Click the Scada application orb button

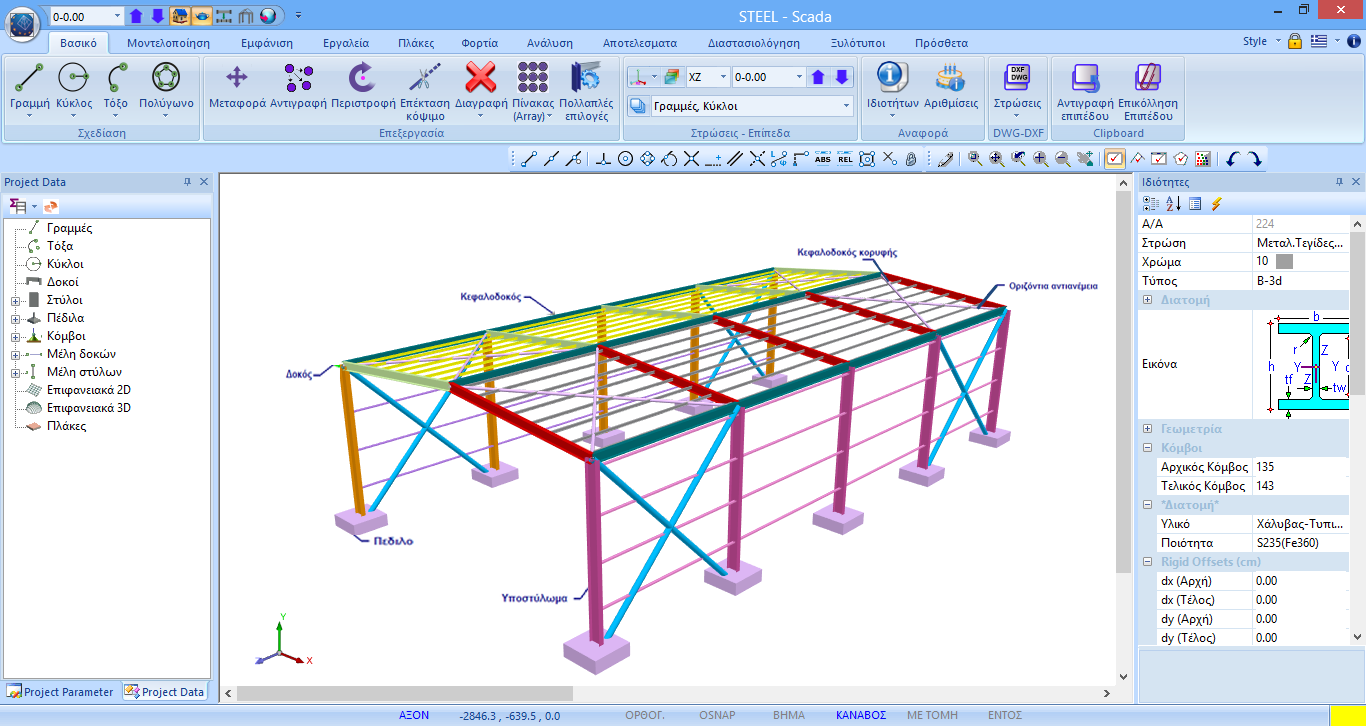point(23,22)
